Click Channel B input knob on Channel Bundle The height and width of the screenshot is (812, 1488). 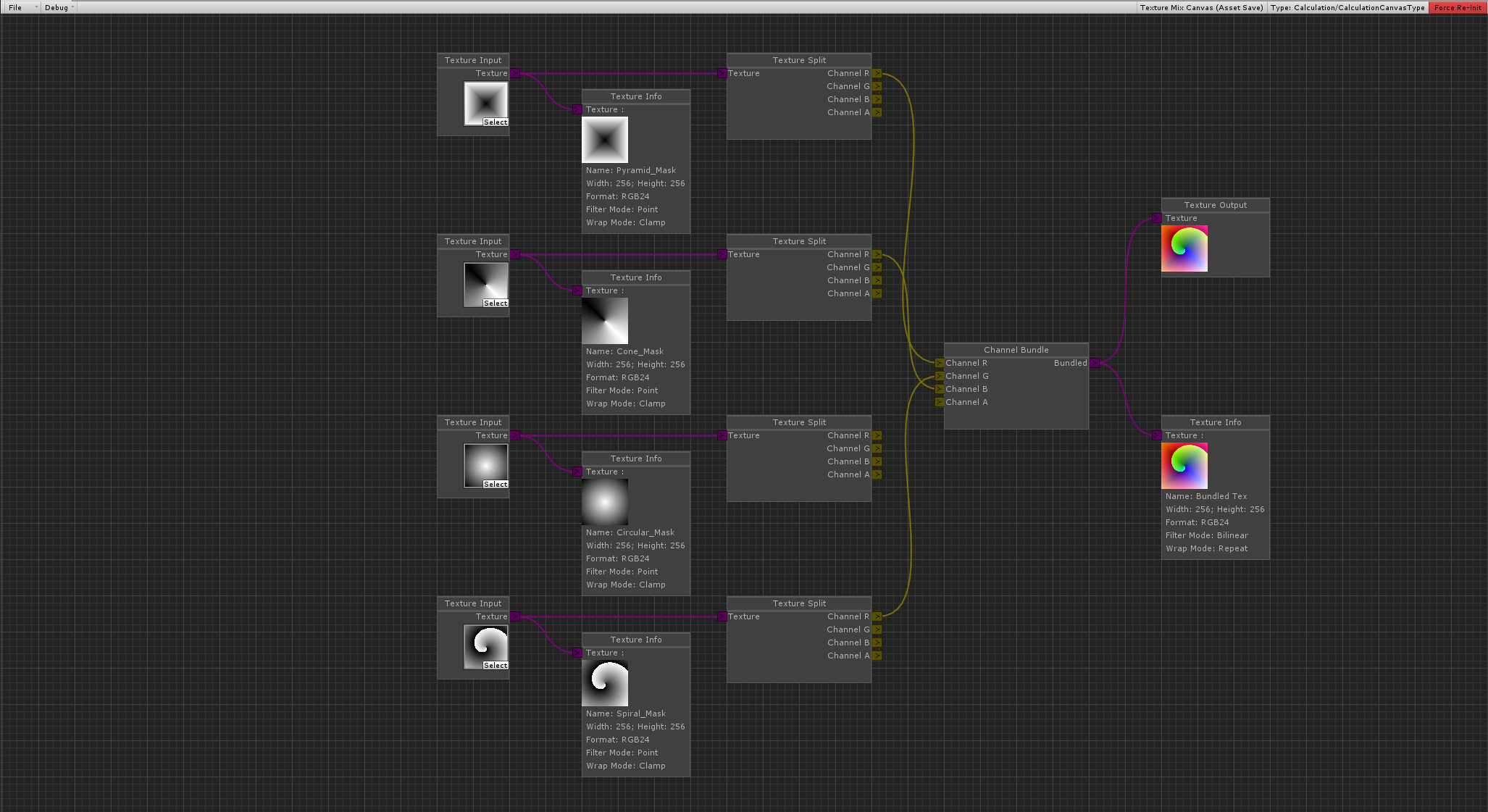tap(940, 389)
